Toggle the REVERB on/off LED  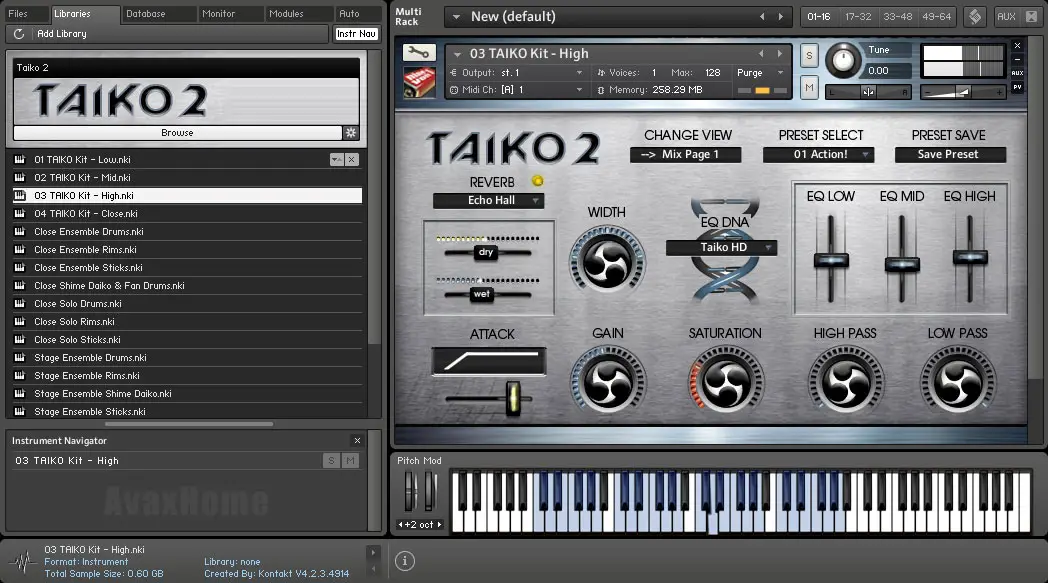pos(537,181)
